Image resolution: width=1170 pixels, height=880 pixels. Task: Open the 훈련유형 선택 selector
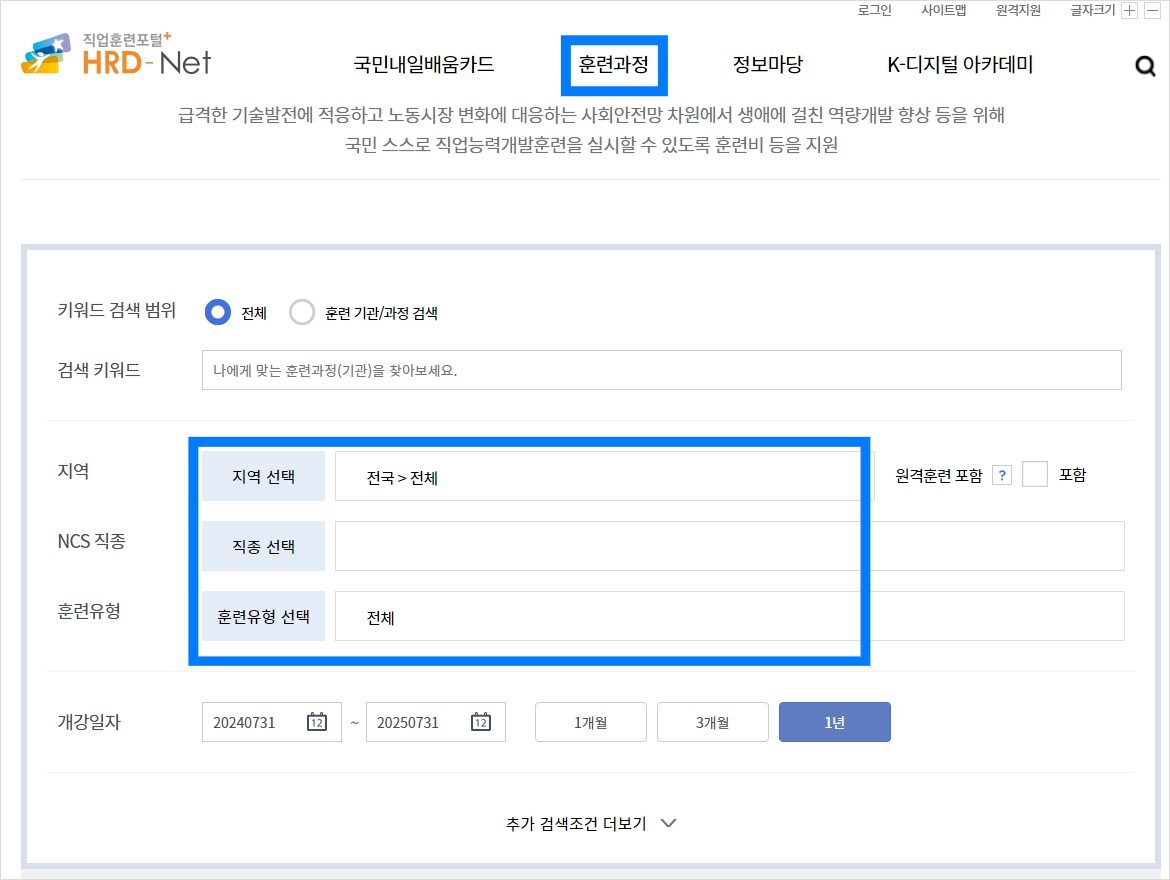[263, 616]
